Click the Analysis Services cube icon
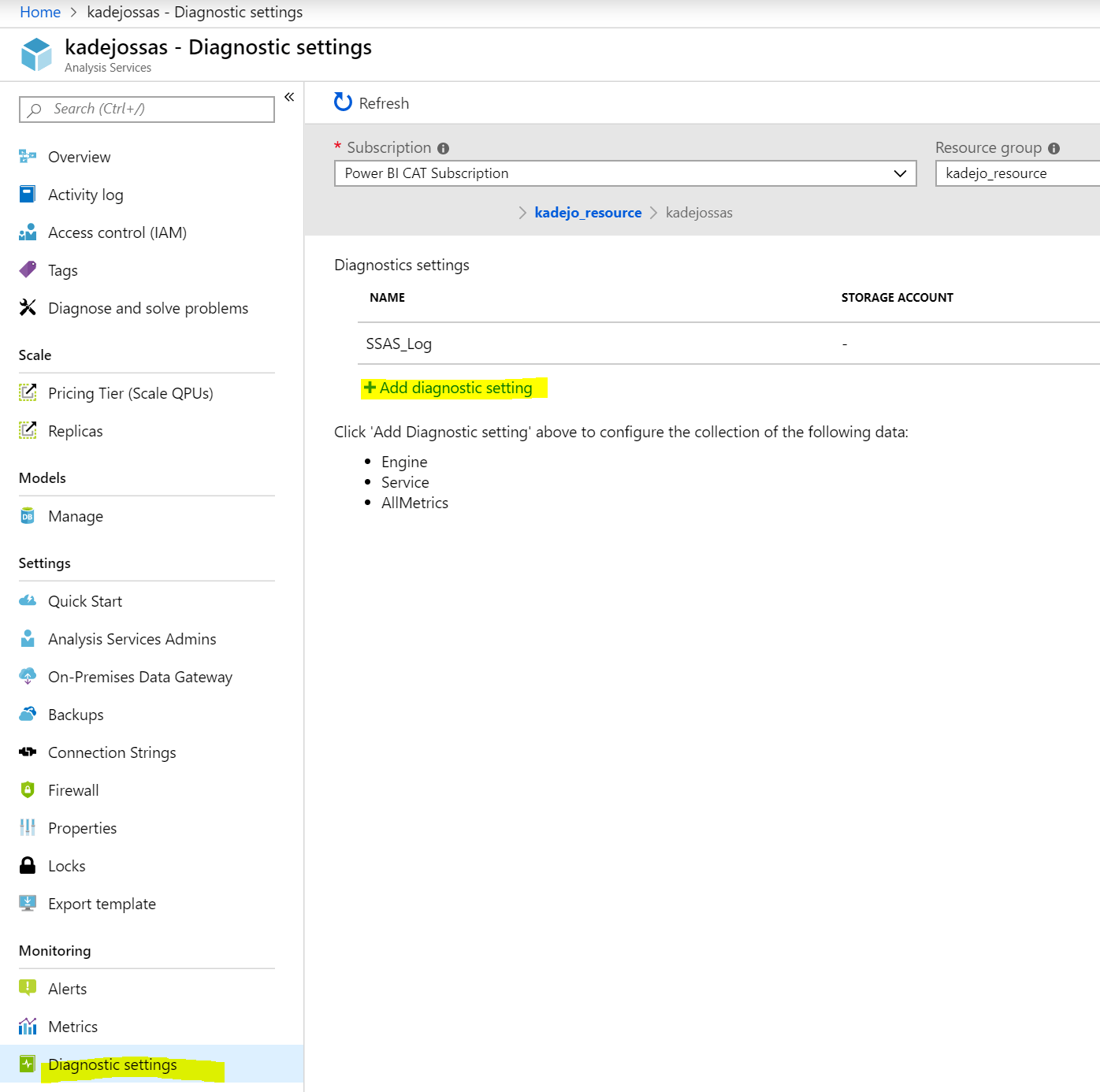This screenshot has width=1100, height=1092. point(36,54)
